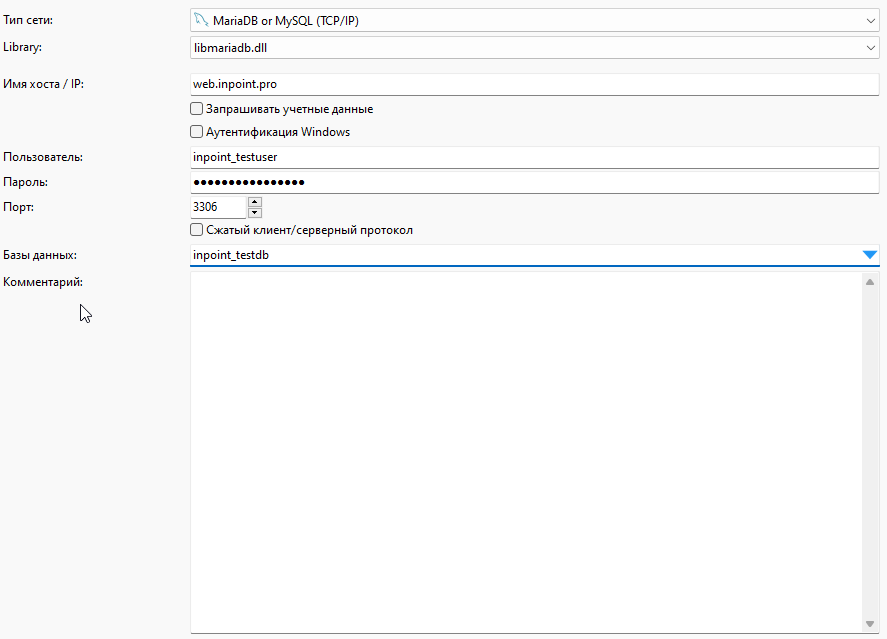
Task: Click inside the masked password field
Action: [x=530, y=182]
